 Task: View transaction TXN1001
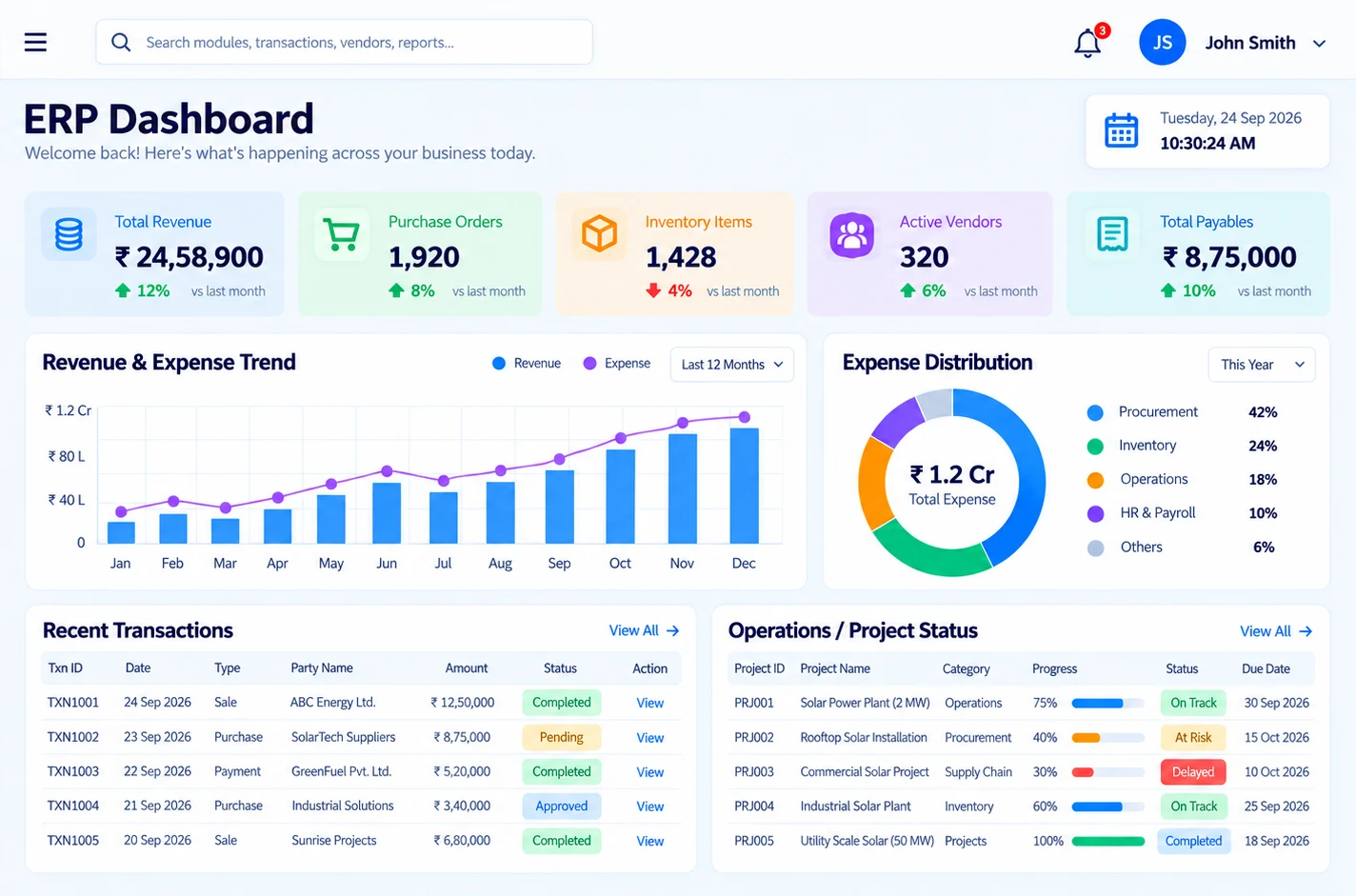[x=650, y=703]
